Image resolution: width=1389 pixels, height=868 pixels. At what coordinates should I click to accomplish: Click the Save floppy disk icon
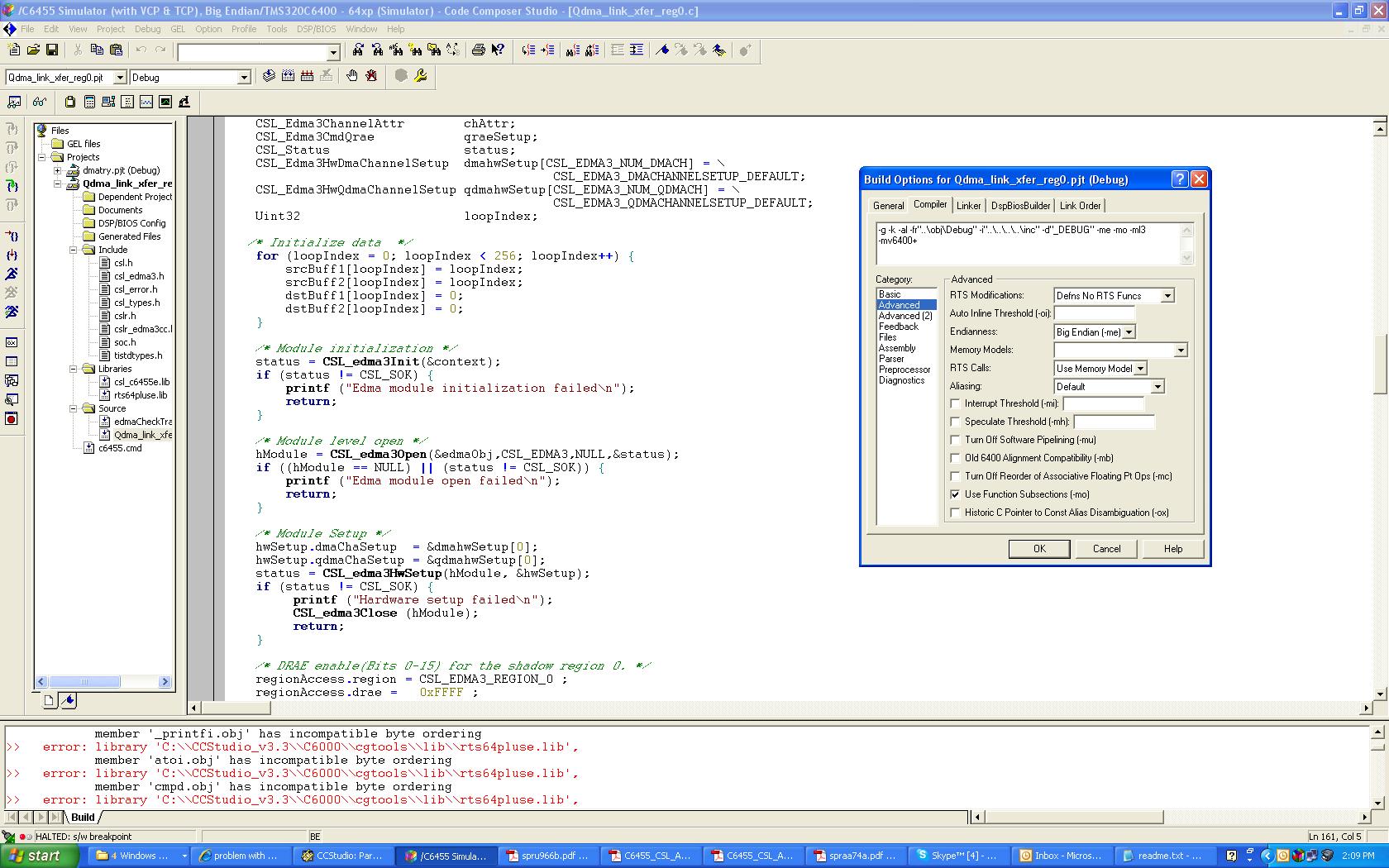(x=51, y=50)
